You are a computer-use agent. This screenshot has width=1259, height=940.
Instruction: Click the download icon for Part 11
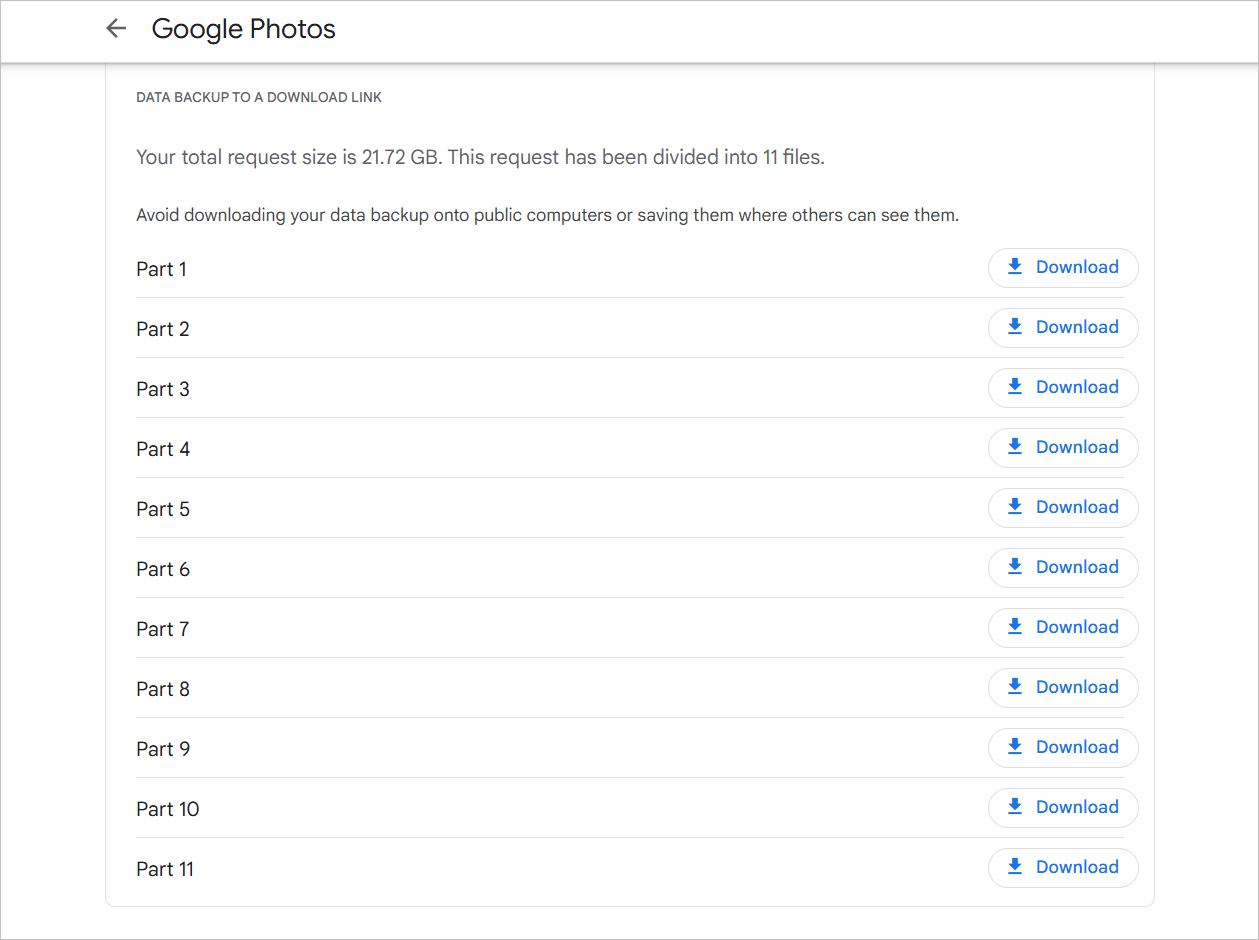(1015, 867)
